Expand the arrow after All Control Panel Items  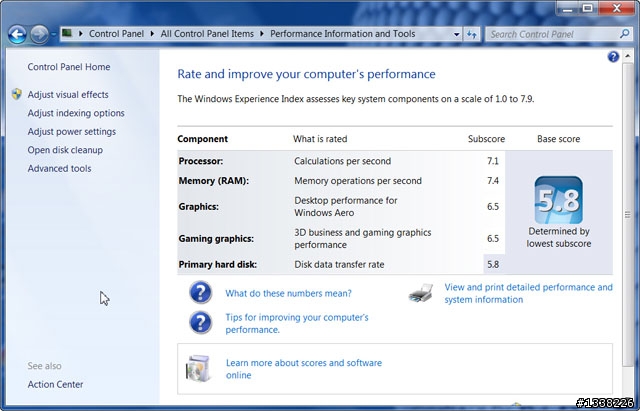click(262, 34)
